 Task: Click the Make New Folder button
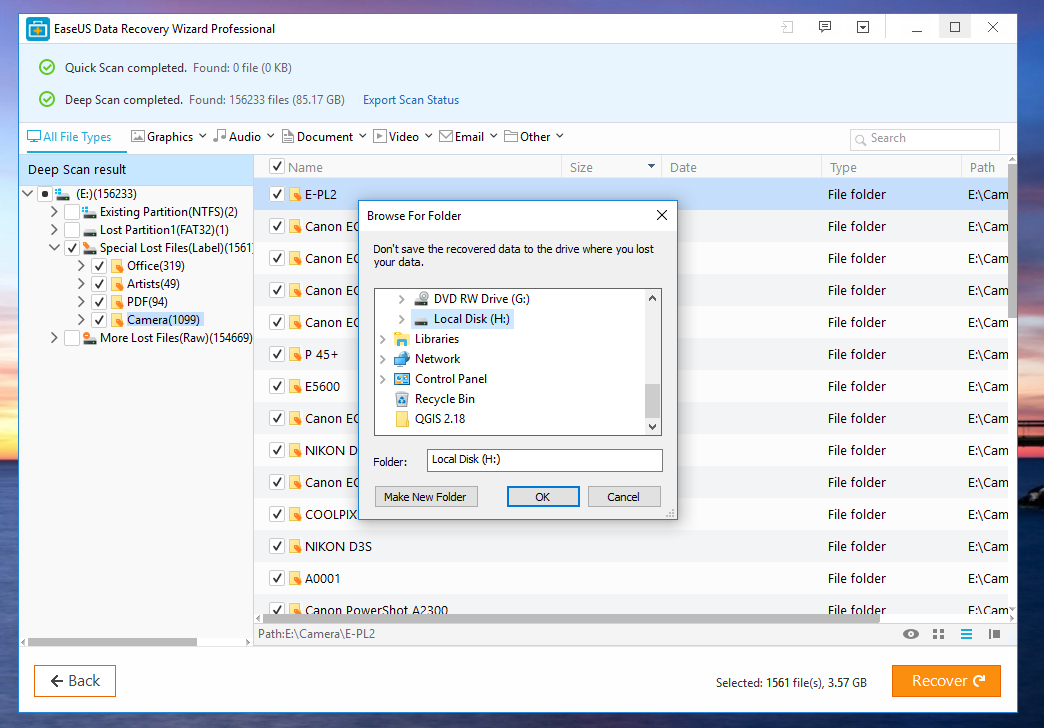point(425,497)
